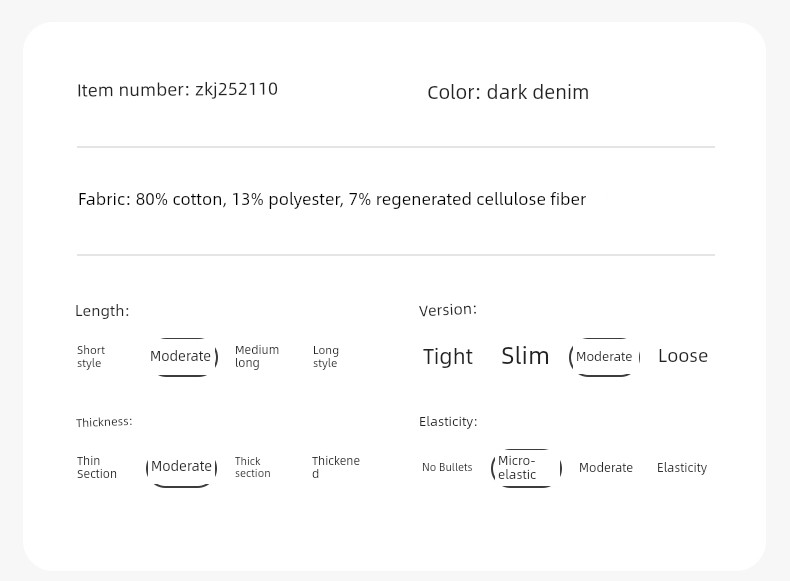
Task: Click the Color: dark denim label
Action: pyautogui.click(x=508, y=92)
